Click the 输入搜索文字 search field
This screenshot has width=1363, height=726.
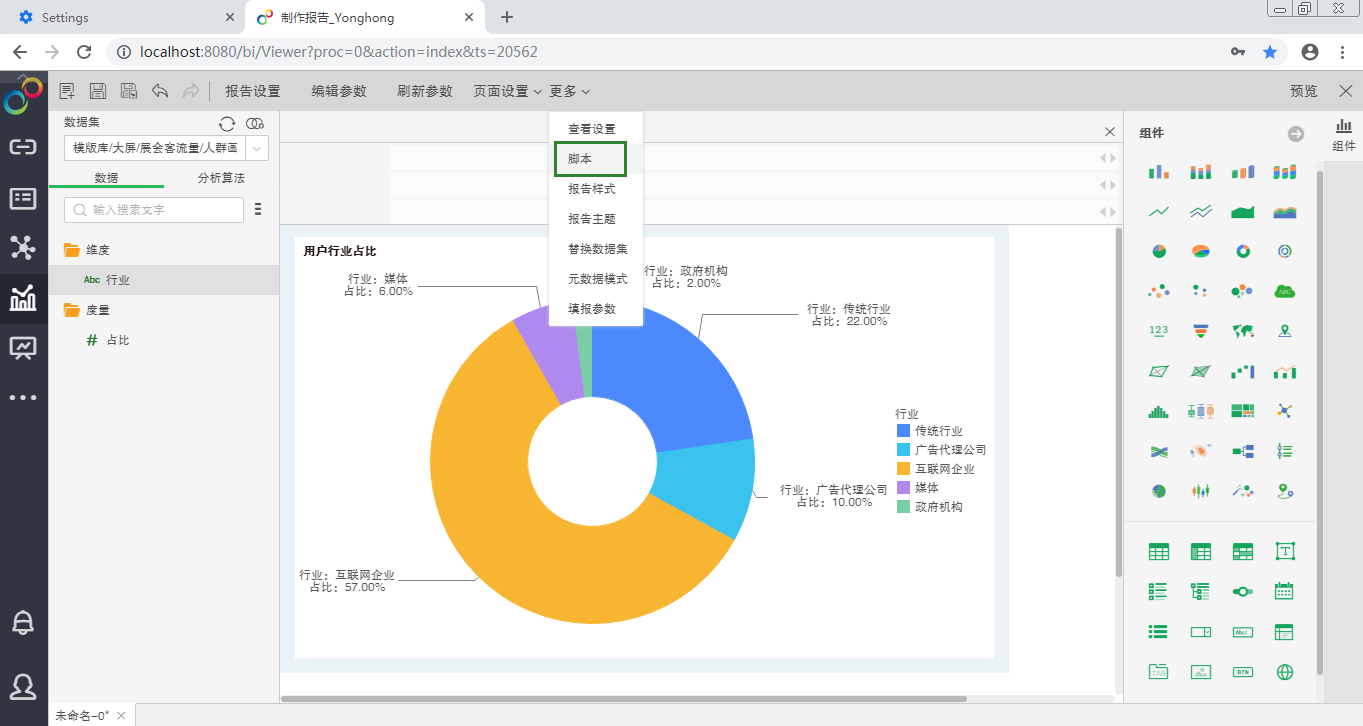click(155, 210)
